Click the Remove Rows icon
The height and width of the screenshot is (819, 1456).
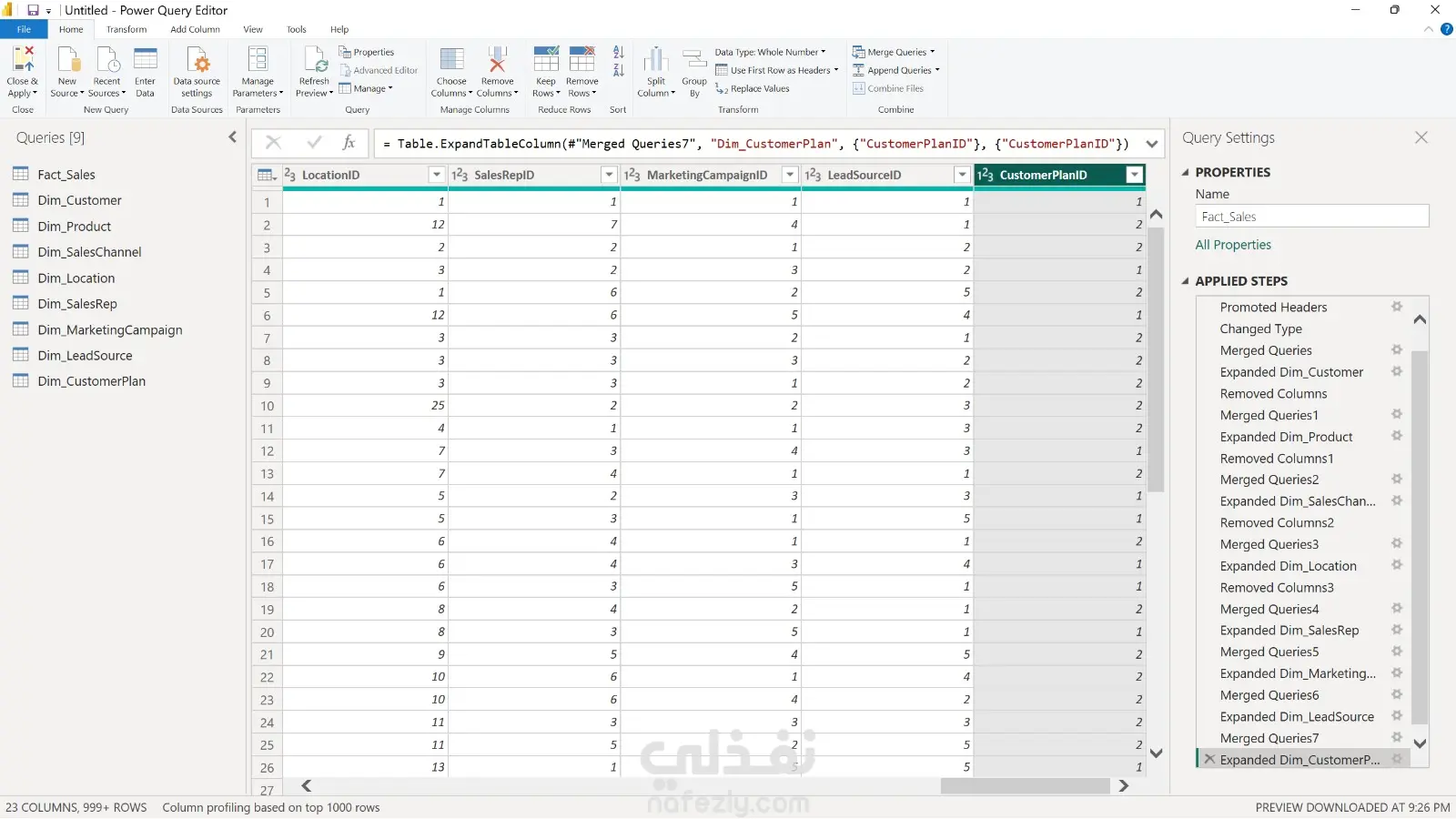(x=582, y=60)
